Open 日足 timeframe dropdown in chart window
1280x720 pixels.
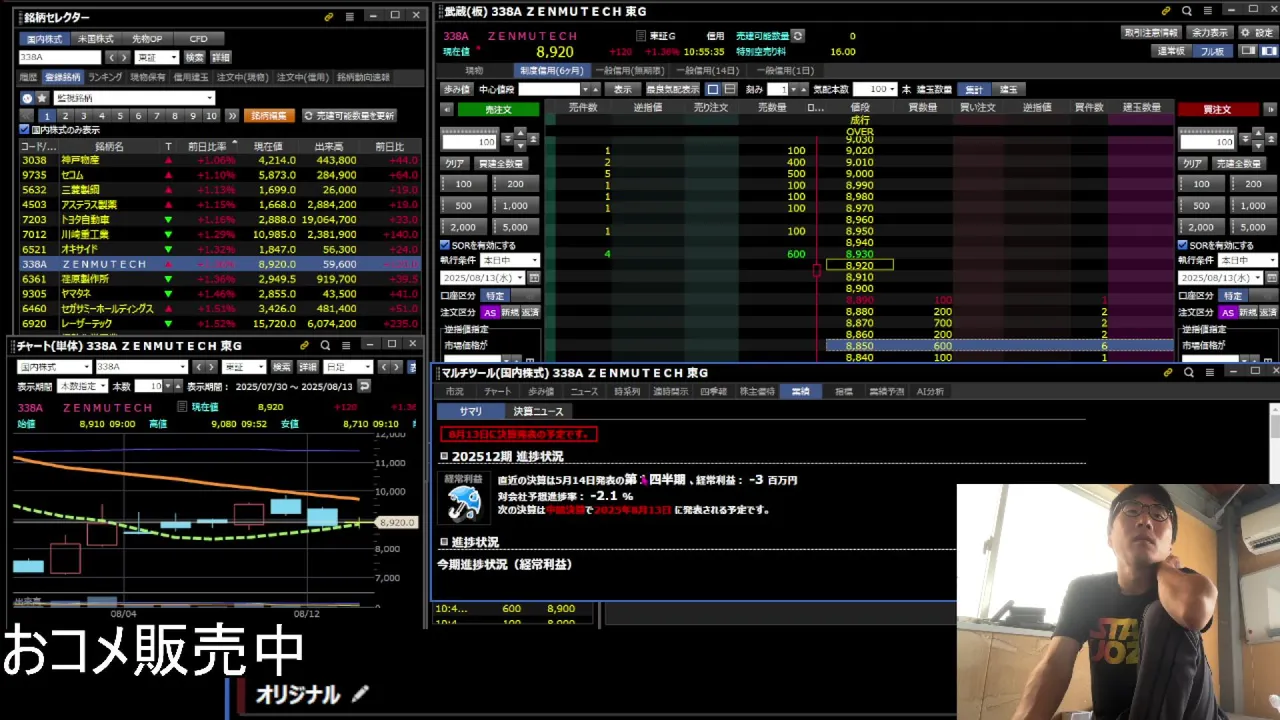click(347, 367)
